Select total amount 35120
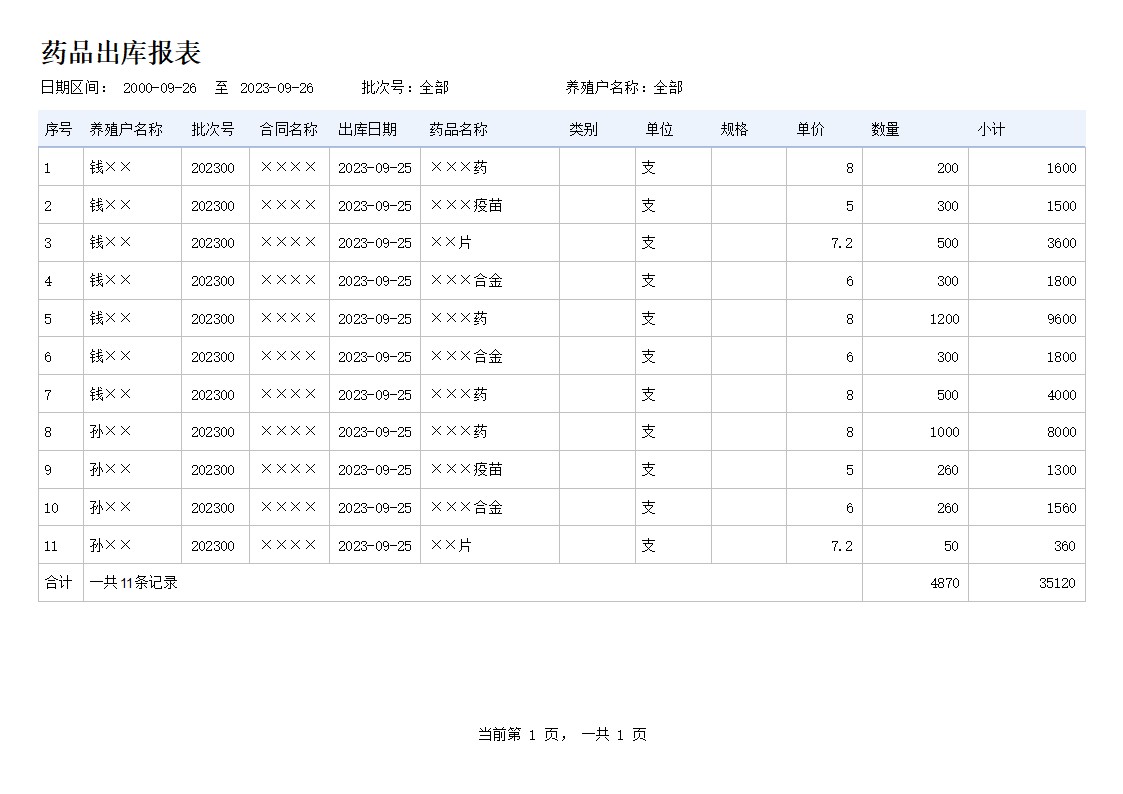This screenshot has width=1123, height=794. click(1057, 584)
